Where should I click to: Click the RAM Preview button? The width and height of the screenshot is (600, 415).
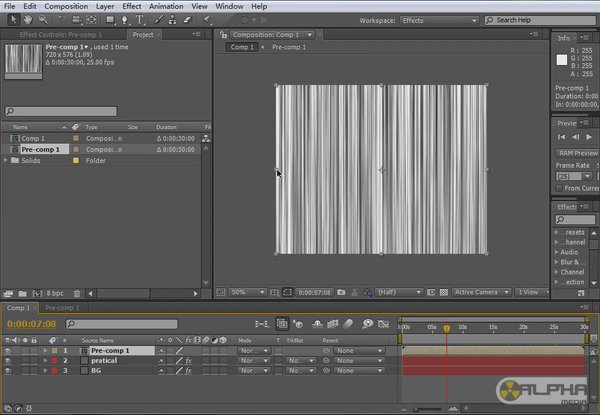577,153
